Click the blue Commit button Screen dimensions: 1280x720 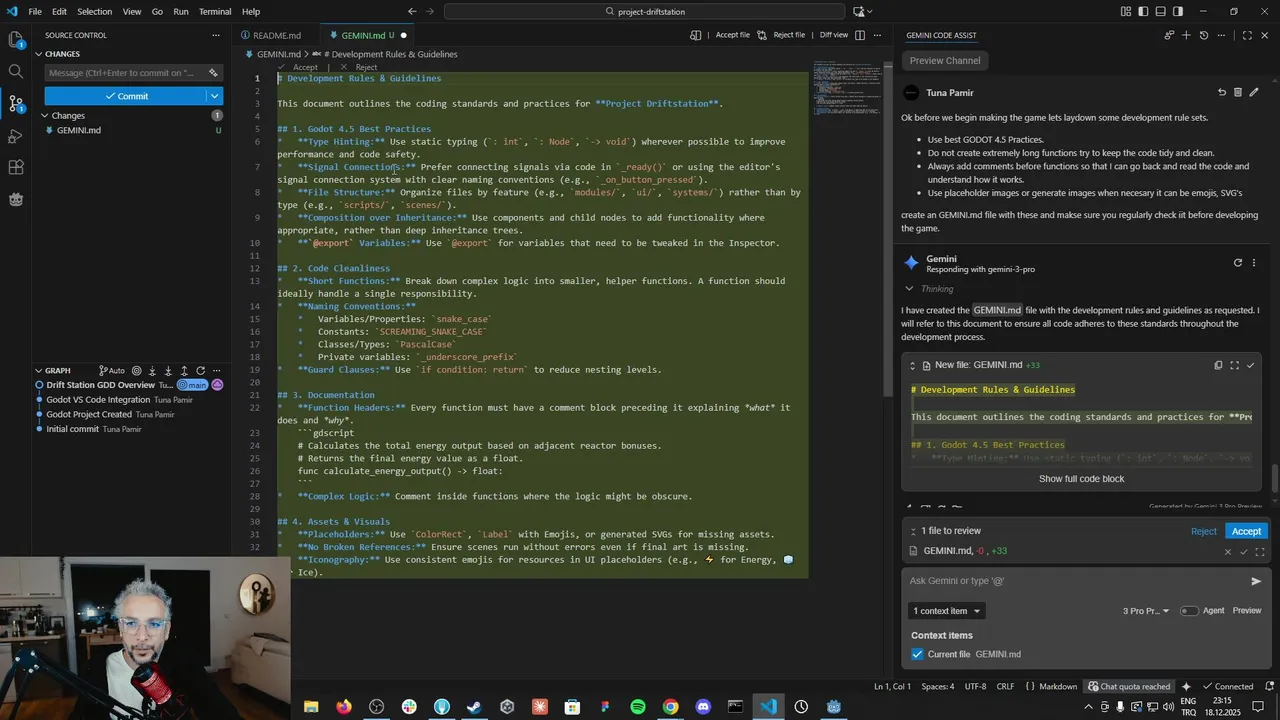pyautogui.click(x=125, y=96)
